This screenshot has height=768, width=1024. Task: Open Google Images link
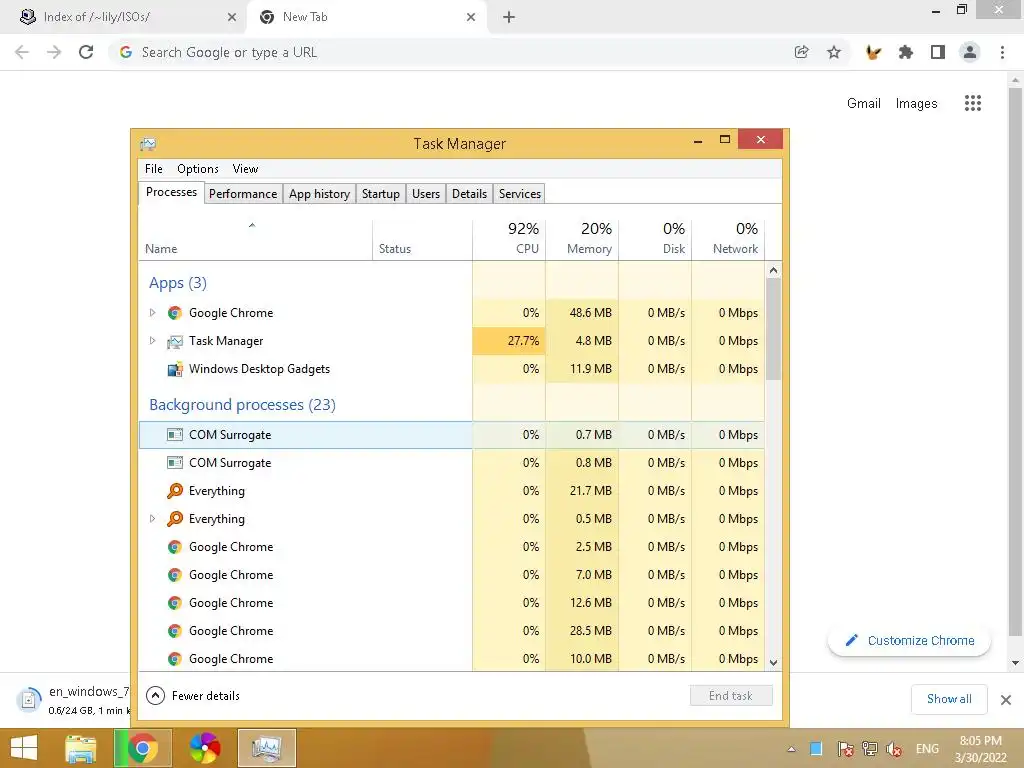916,103
